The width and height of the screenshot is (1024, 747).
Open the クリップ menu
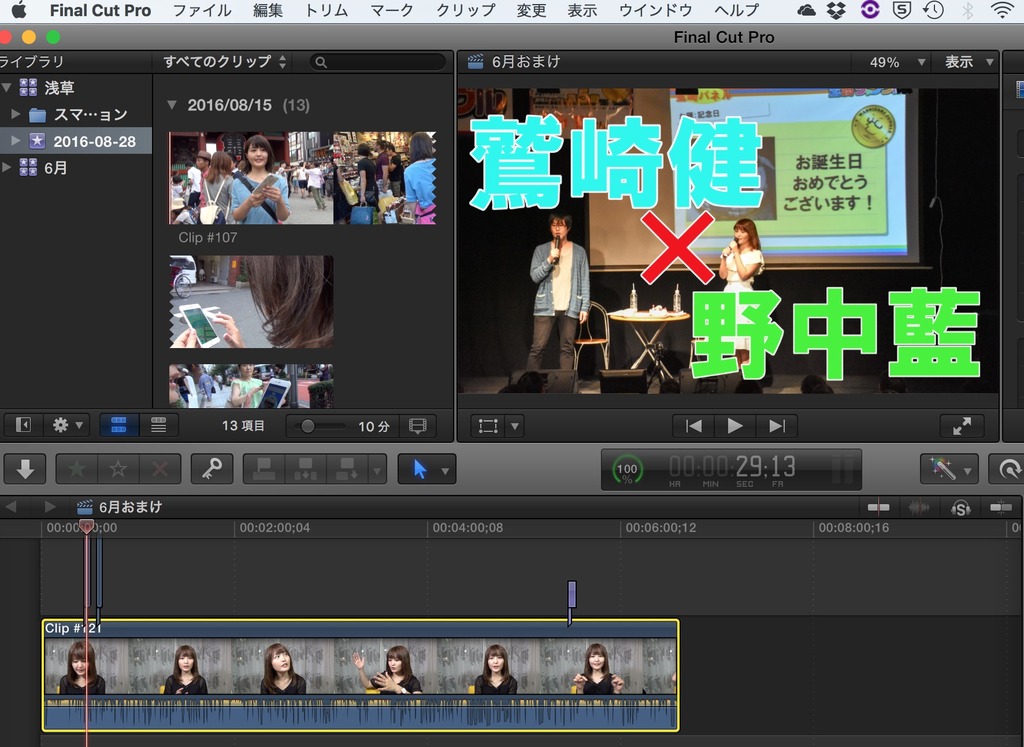pos(465,10)
